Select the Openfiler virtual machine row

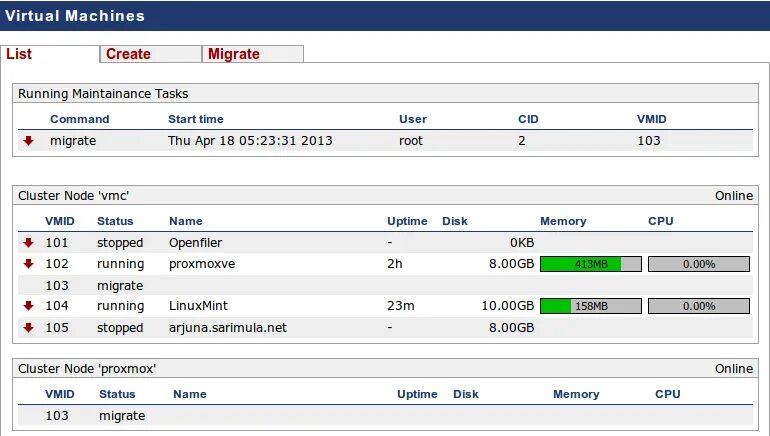[195, 242]
